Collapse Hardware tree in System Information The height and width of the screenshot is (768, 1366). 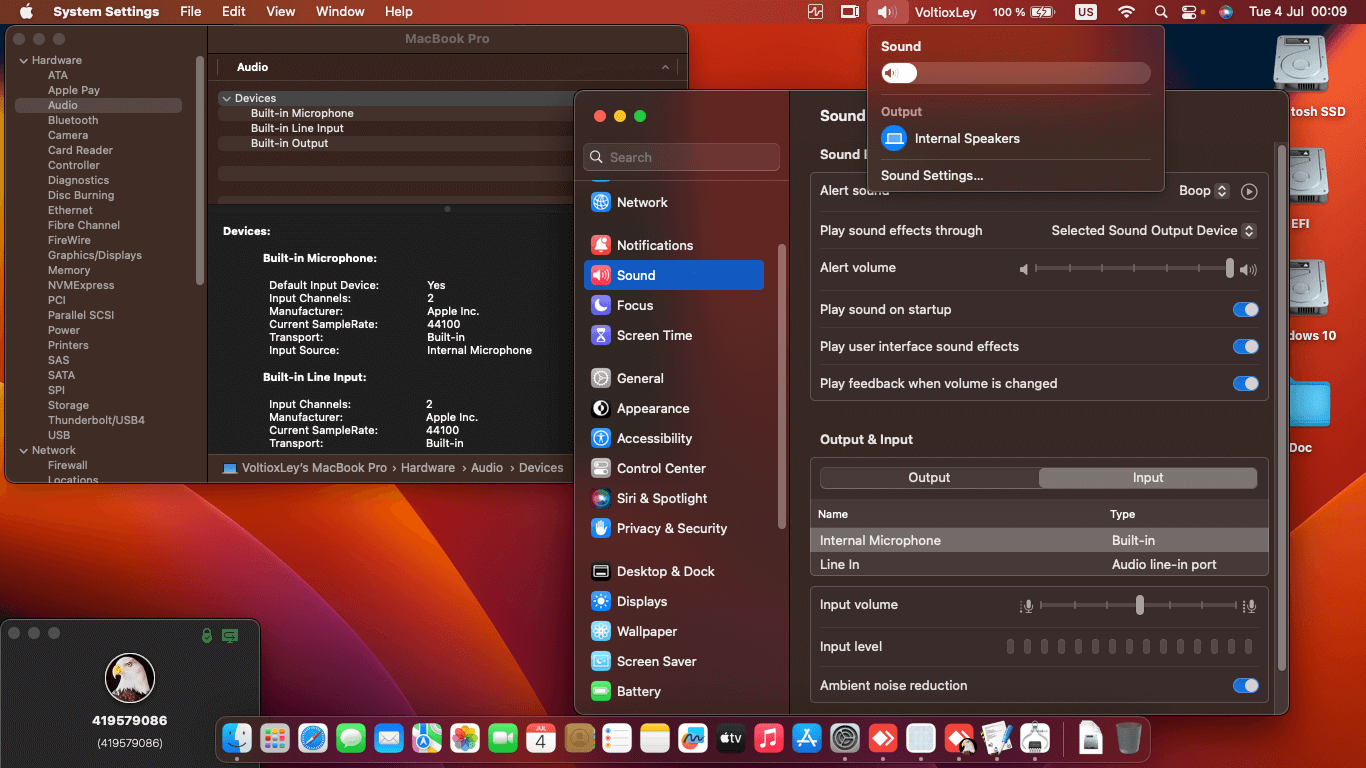point(24,61)
